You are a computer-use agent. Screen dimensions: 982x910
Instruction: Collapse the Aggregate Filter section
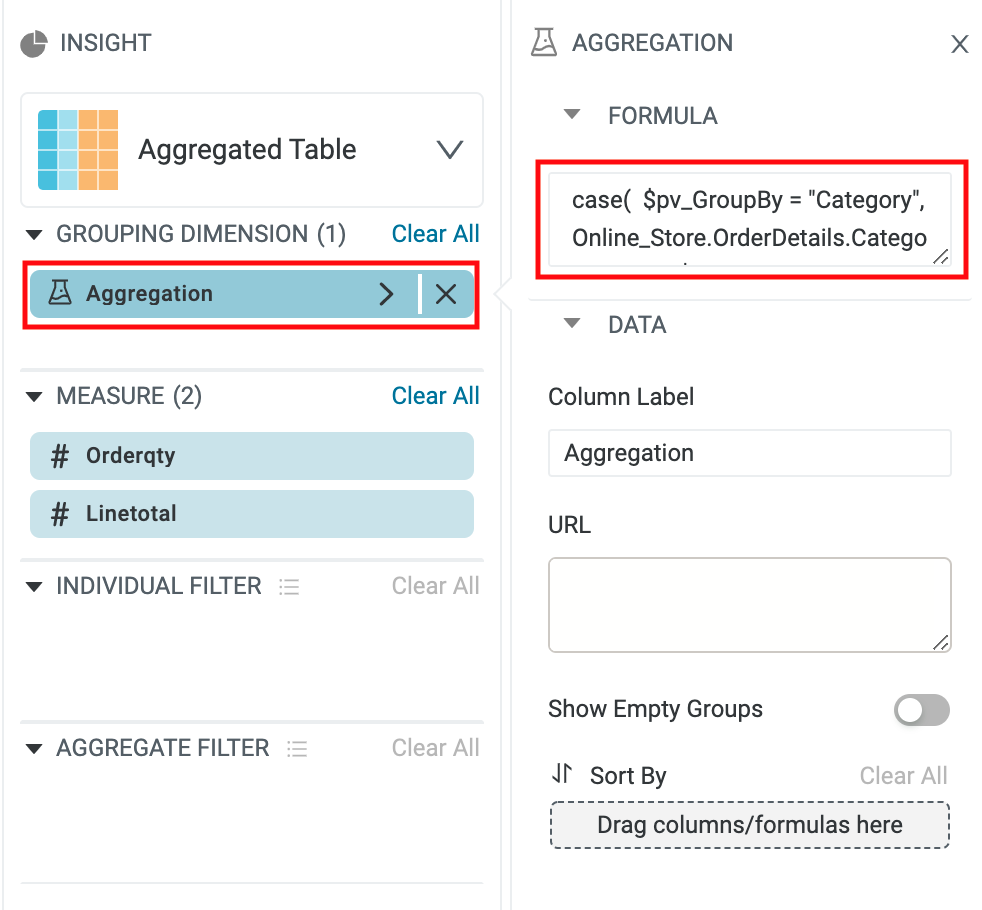tap(34, 749)
